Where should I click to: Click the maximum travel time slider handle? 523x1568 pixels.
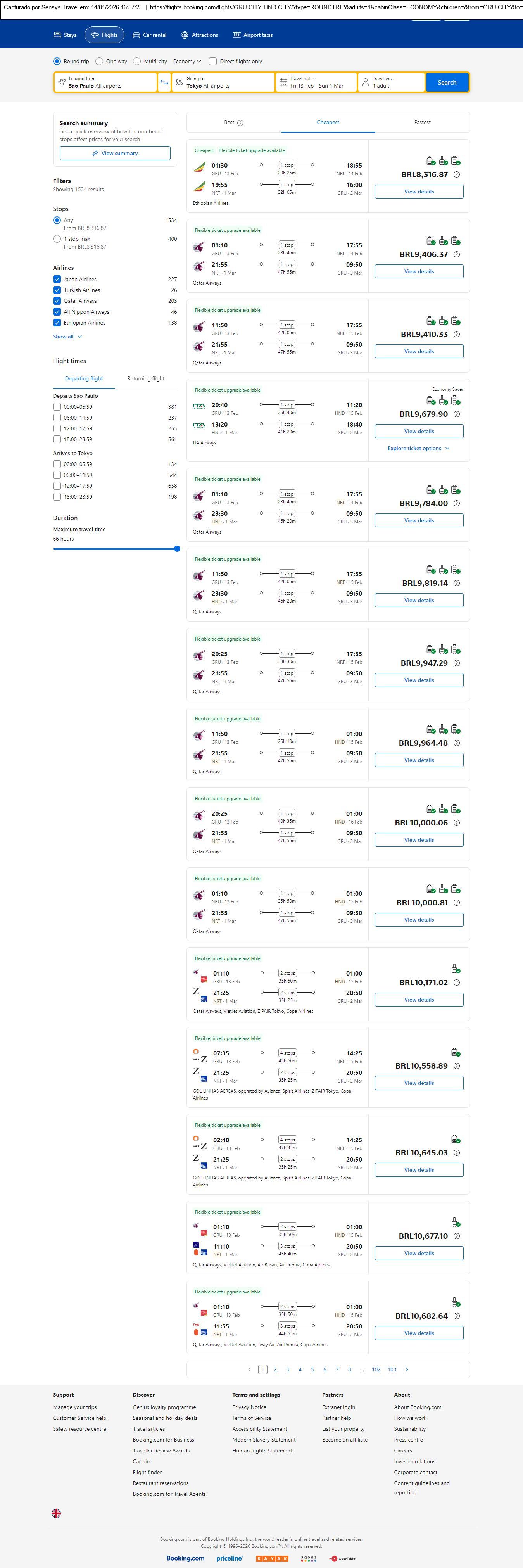[177, 549]
